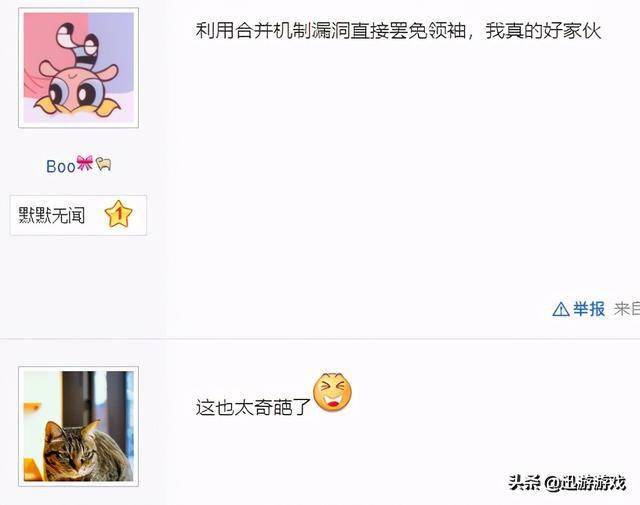Click the horizontal divider between the two posts
This screenshot has height=505, width=640.
coord(320,338)
